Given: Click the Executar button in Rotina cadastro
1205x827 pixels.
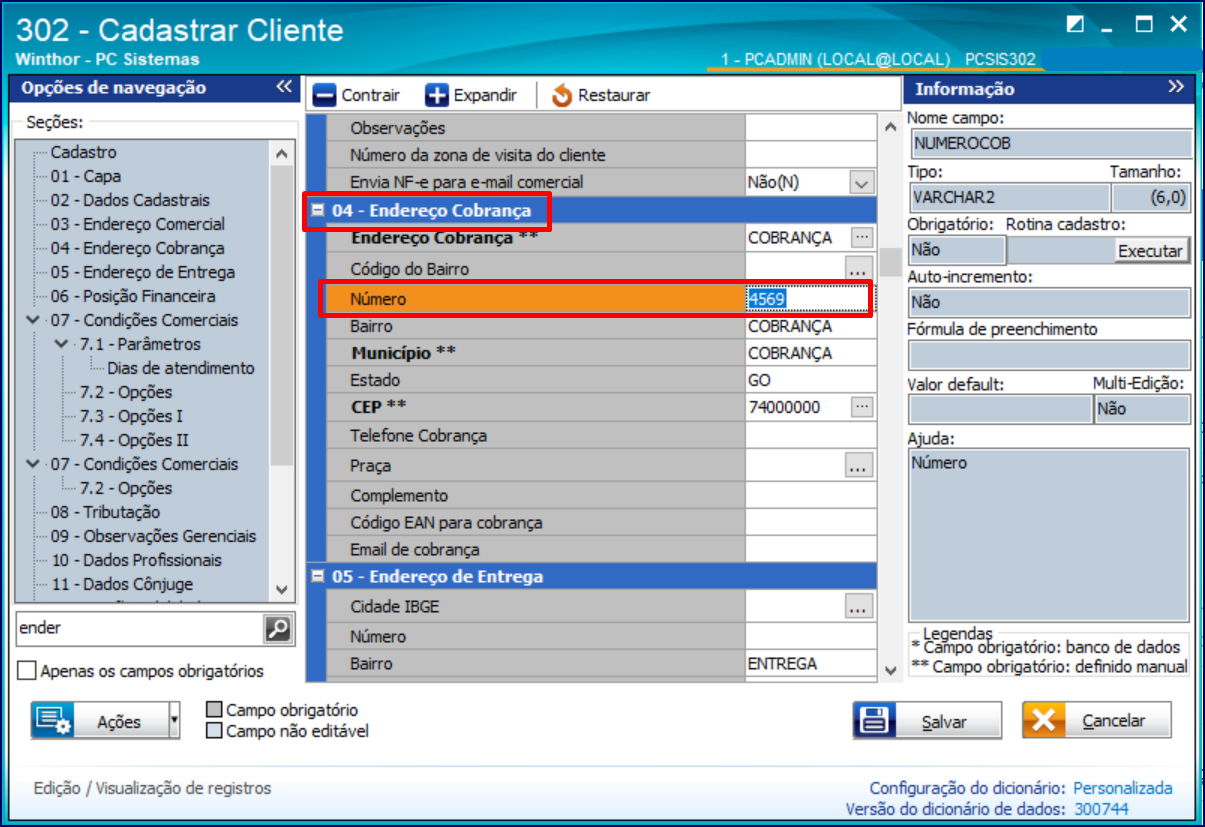Looking at the screenshot, I should click(x=1151, y=251).
